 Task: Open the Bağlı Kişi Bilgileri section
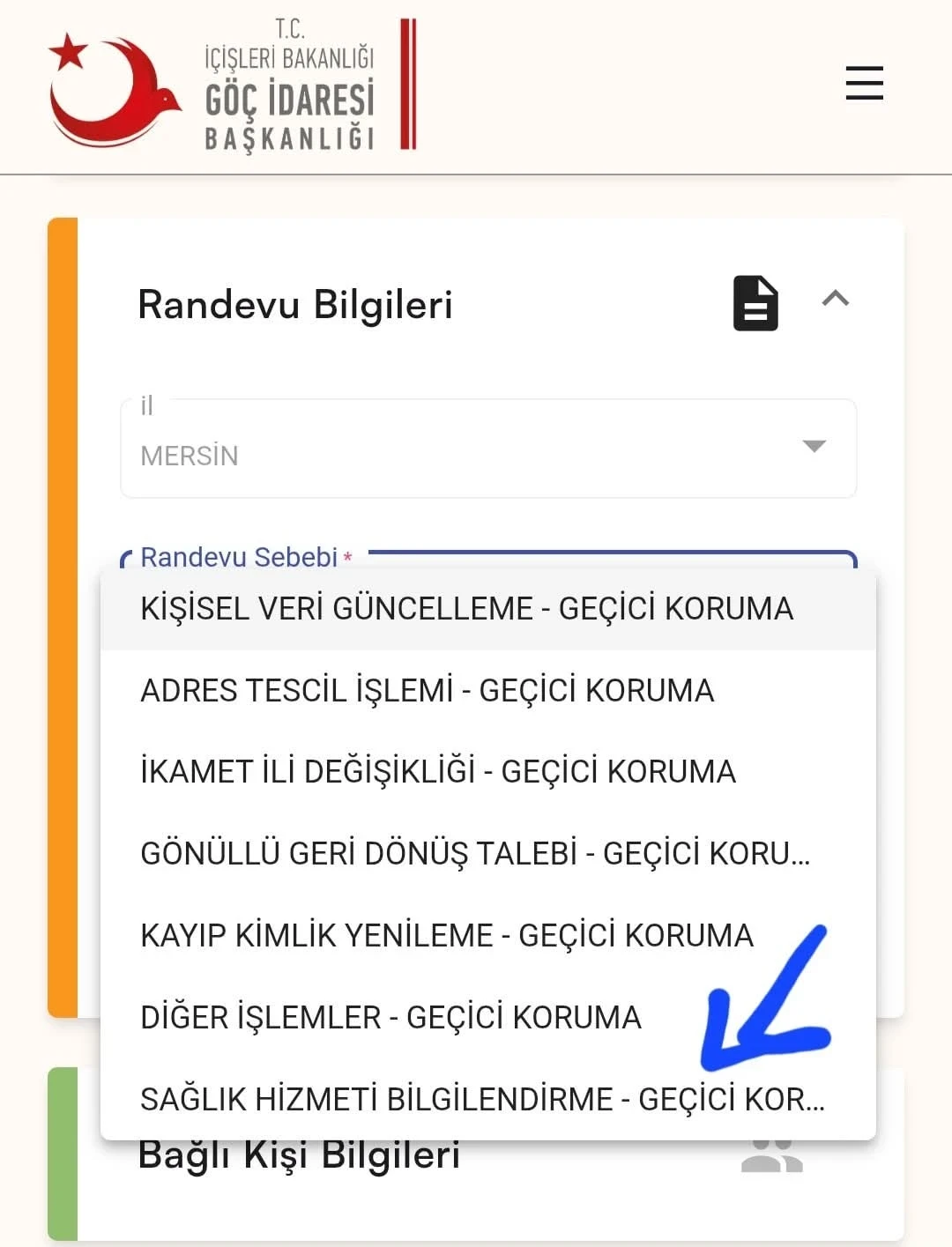pyautogui.click(x=299, y=1156)
